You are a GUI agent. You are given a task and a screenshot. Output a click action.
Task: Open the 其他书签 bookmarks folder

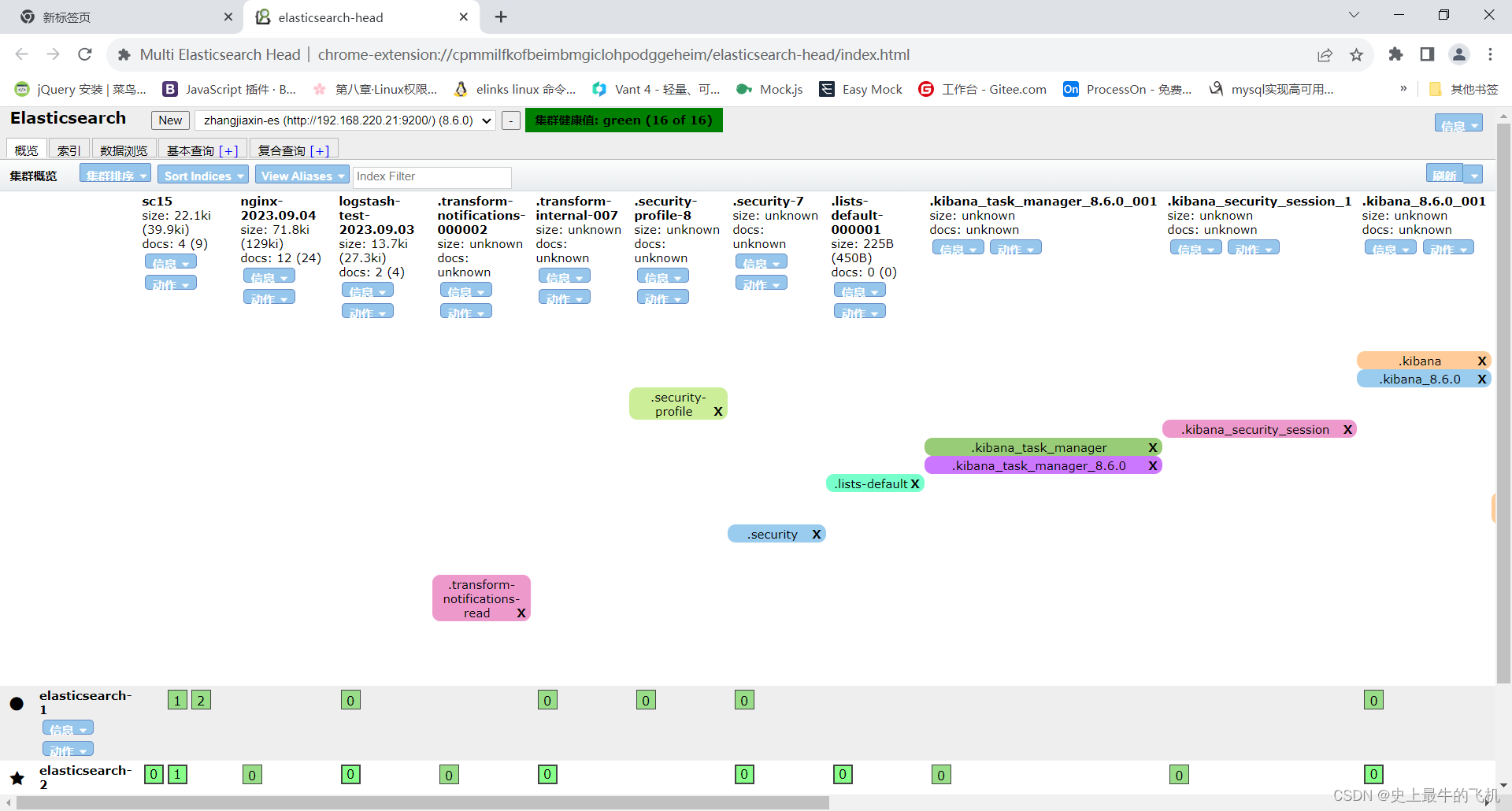(x=1463, y=89)
